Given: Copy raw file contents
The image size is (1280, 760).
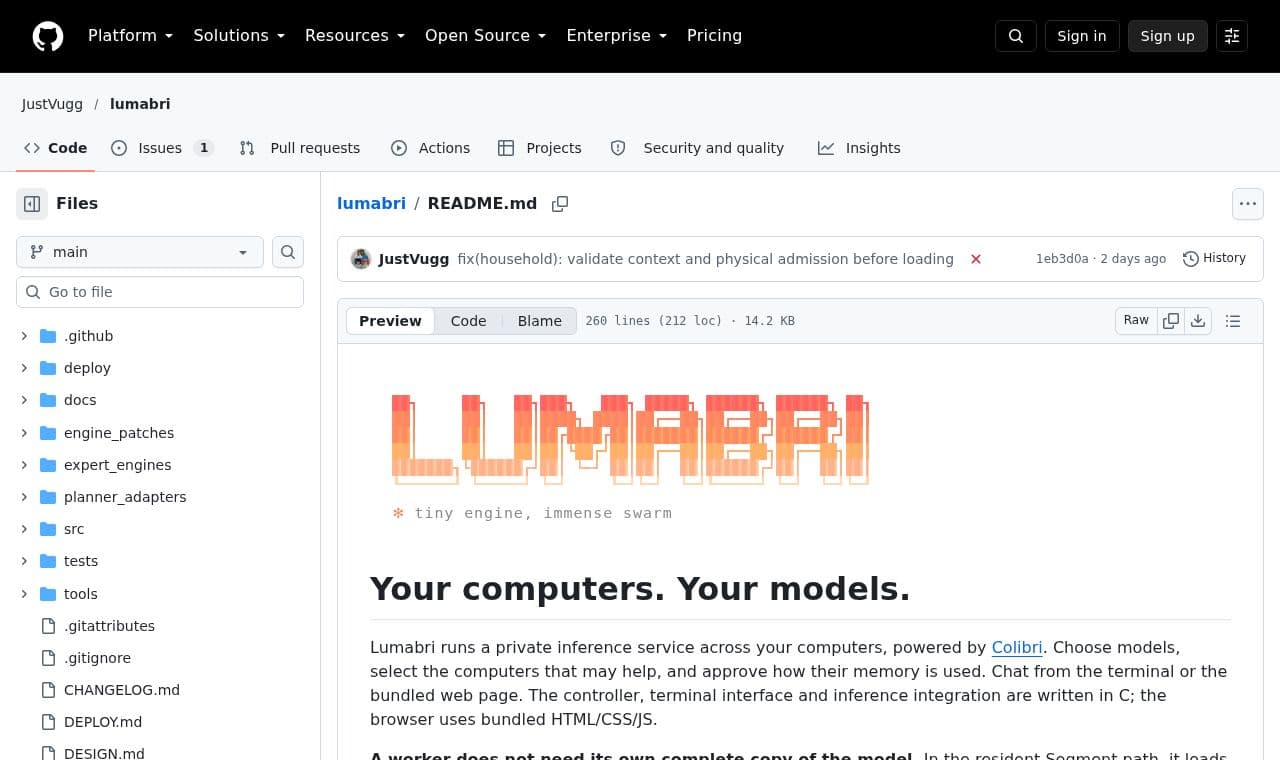Looking at the screenshot, I should click(x=1171, y=321).
